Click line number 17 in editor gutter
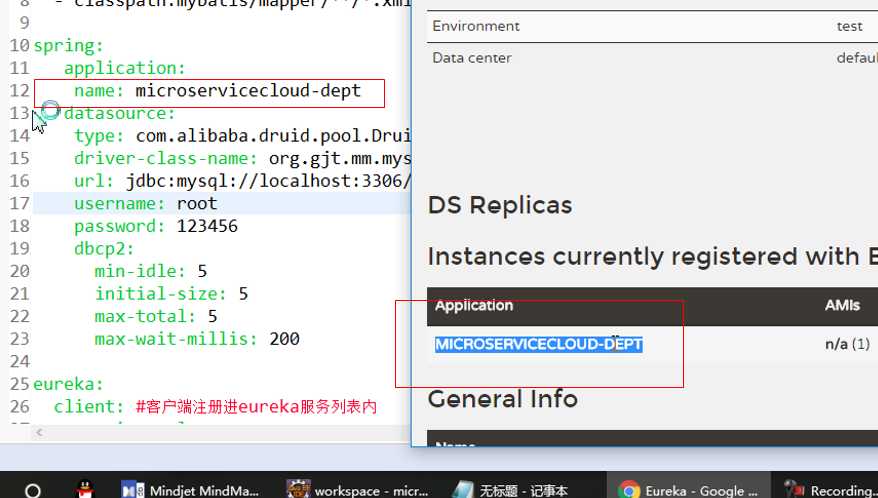This screenshot has height=498, width=878. 20,203
